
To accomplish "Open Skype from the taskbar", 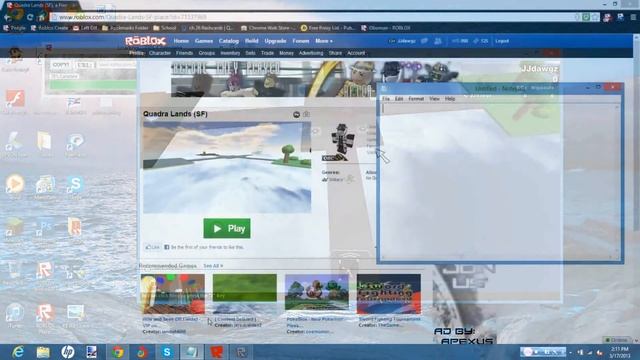I will point(167,352).
